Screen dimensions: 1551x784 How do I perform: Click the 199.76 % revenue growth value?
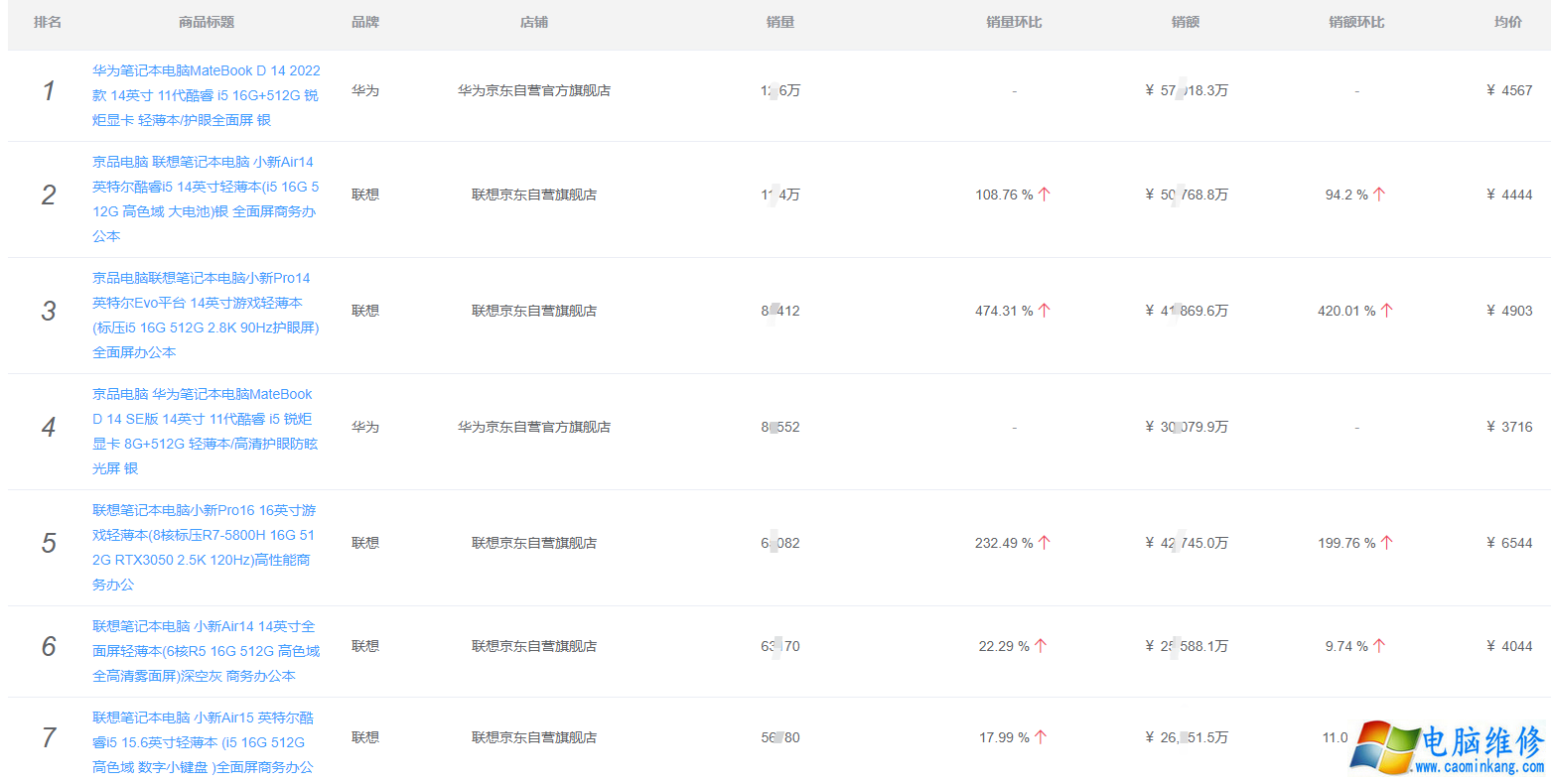(x=1346, y=543)
